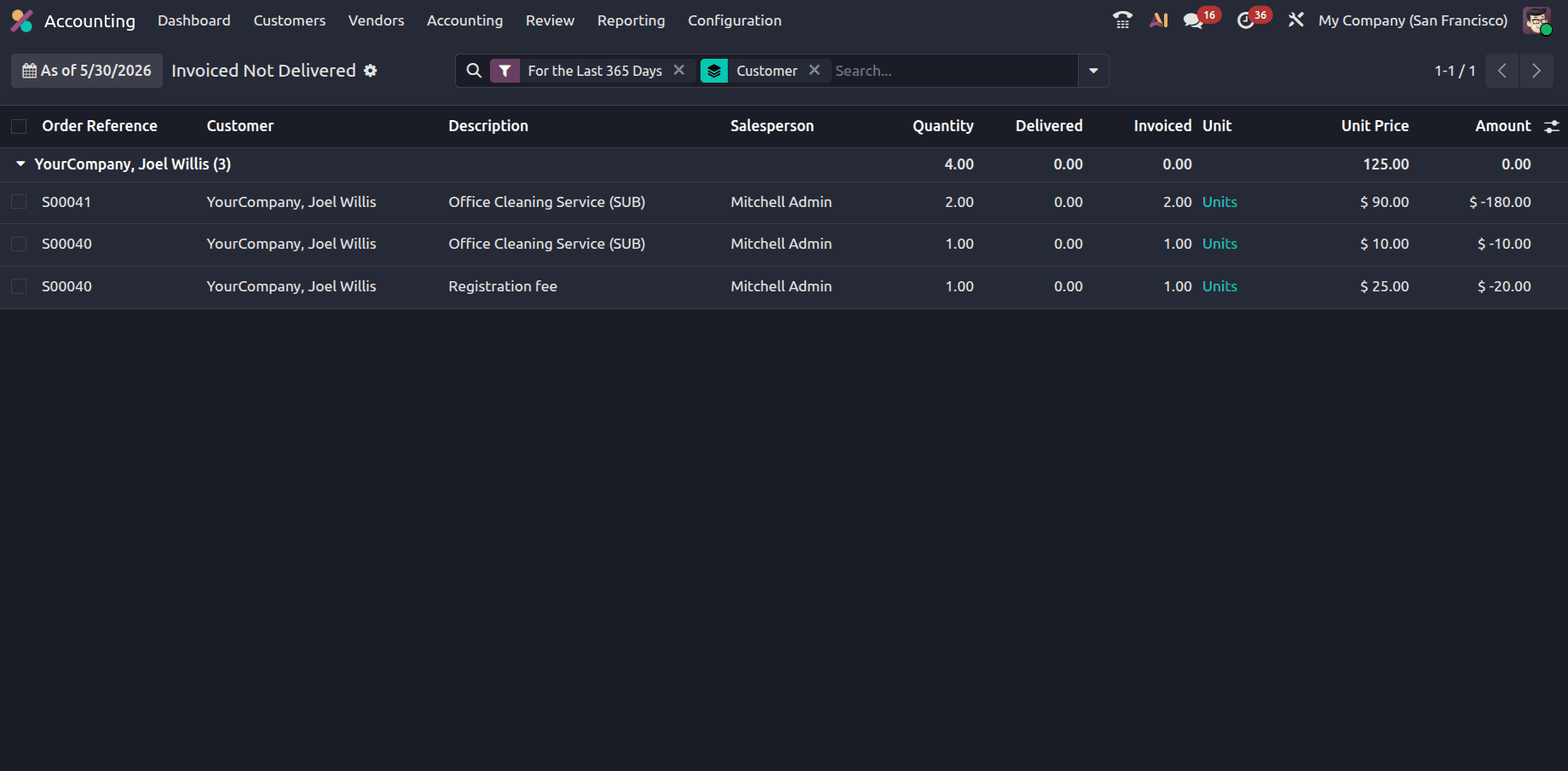
Task: Open the Dashboard menu
Action: (x=194, y=20)
